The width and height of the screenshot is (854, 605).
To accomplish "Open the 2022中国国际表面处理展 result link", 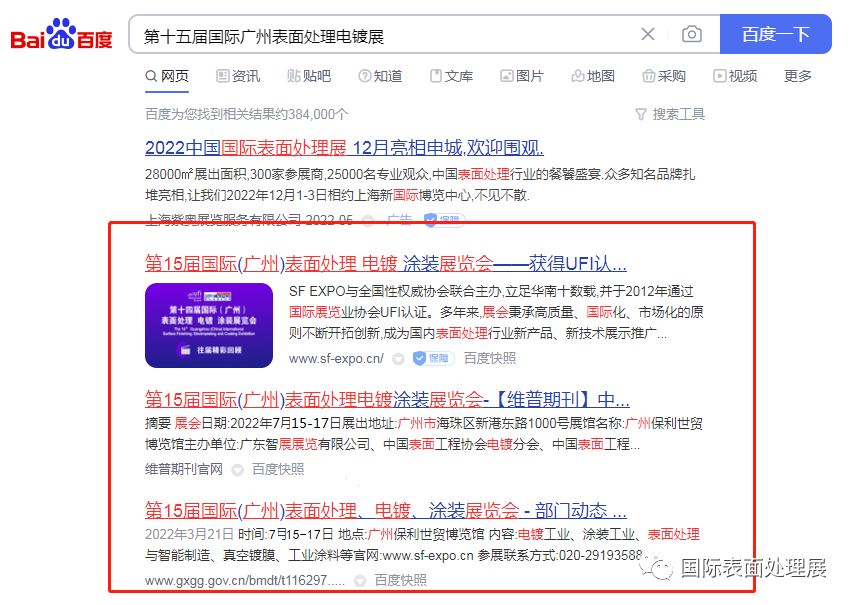I will click(x=340, y=147).
